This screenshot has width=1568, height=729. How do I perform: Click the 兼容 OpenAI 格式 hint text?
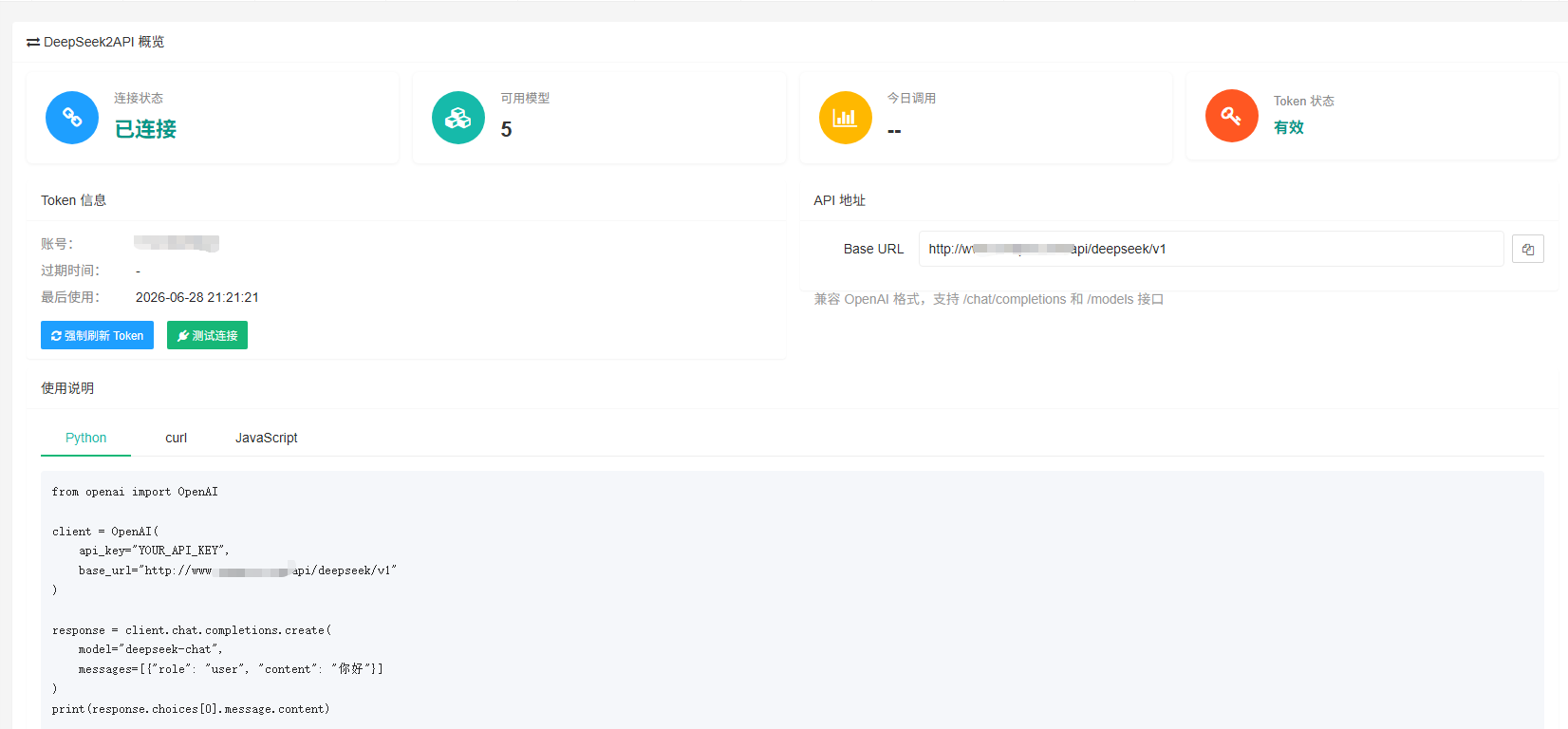[989, 299]
